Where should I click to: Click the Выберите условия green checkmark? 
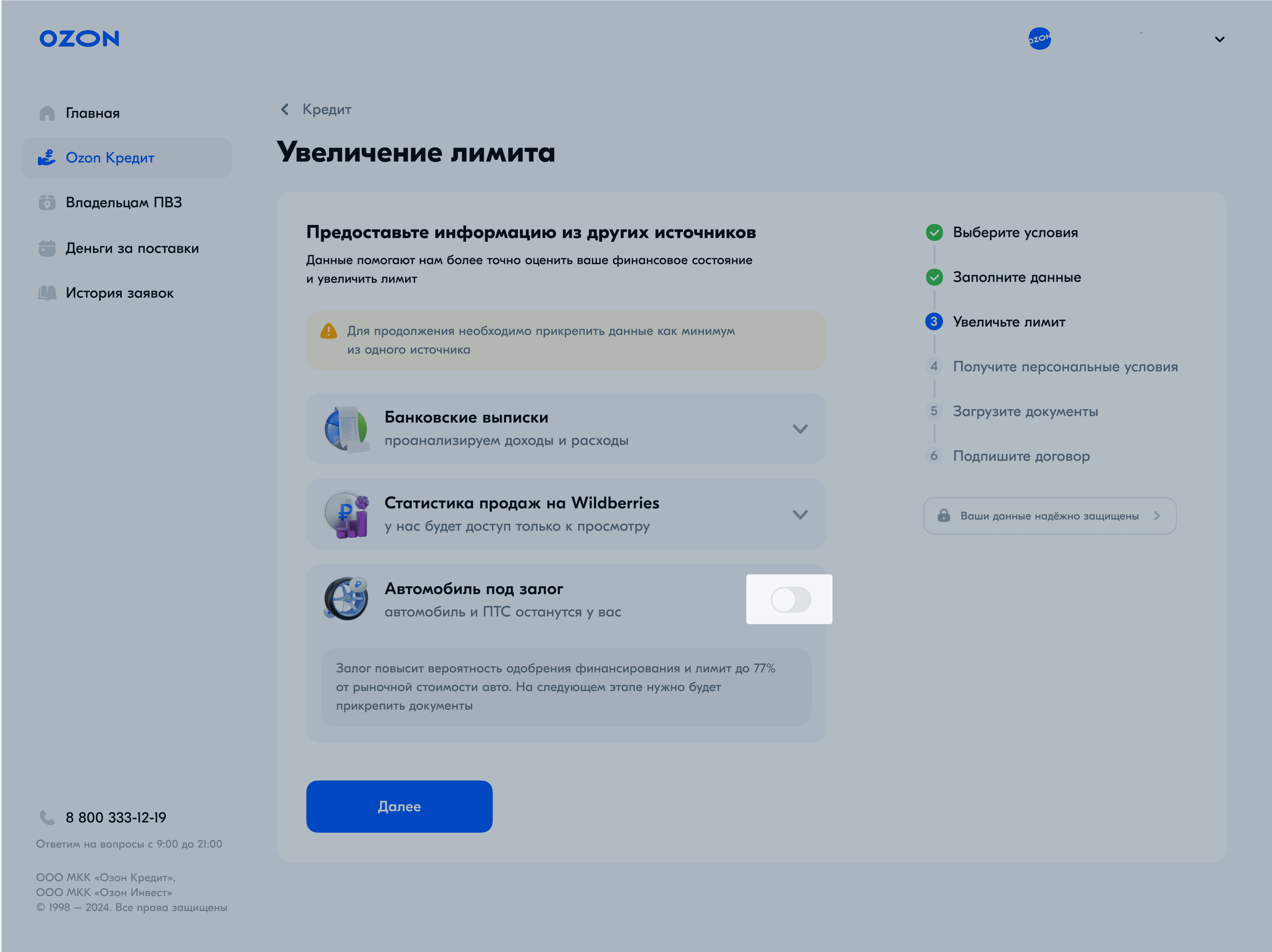[x=934, y=232]
